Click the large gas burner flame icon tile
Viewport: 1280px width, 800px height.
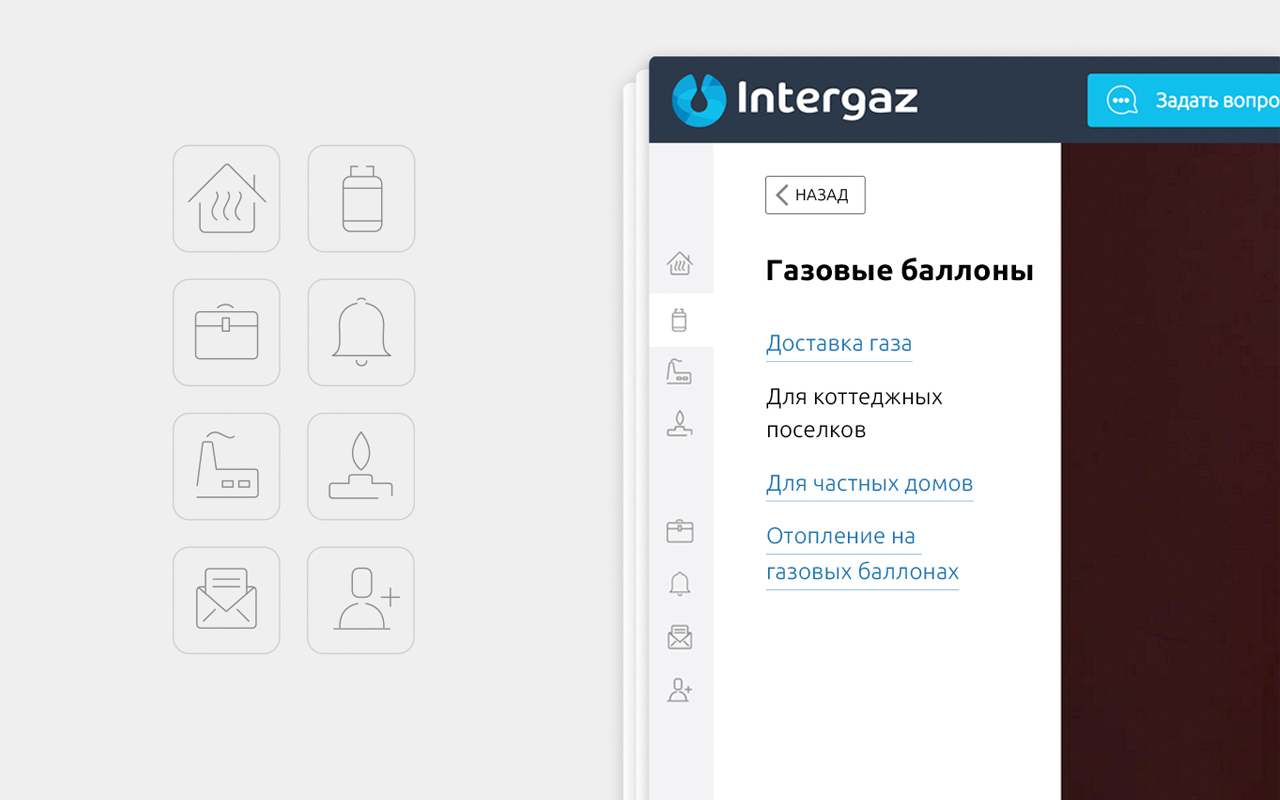[361, 466]
